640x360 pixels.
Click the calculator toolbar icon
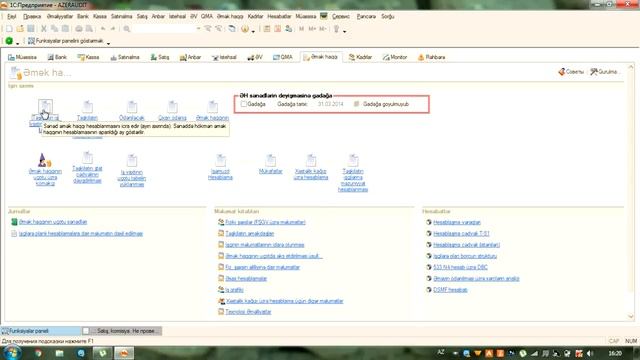pos(267,29)
